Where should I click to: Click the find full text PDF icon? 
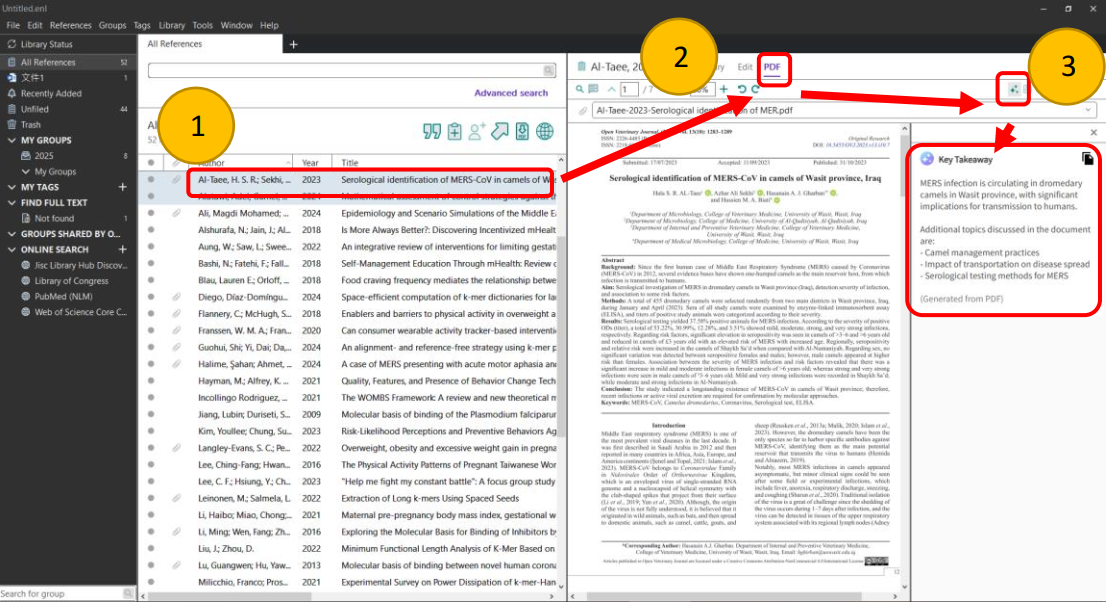pos(522,131)
